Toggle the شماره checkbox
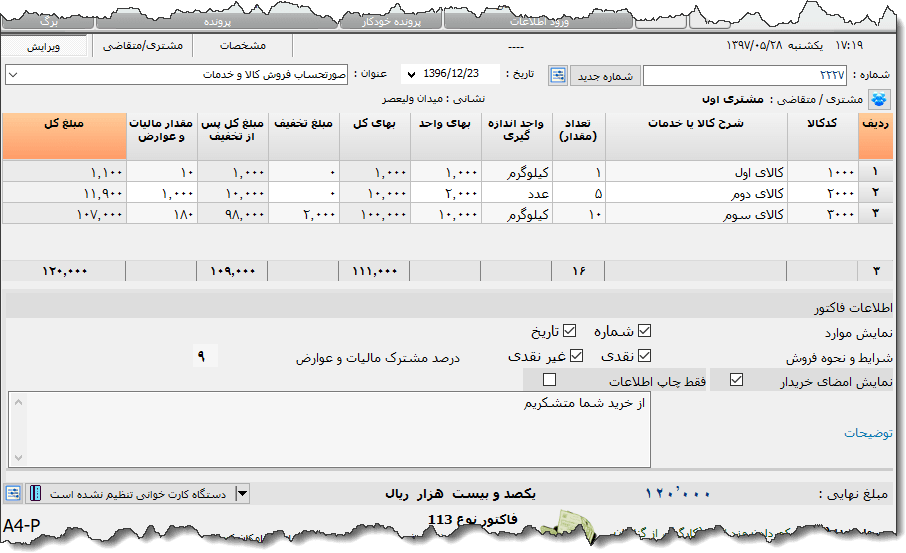The width and height of the screenshot is (906, 553). coord(644,331)
